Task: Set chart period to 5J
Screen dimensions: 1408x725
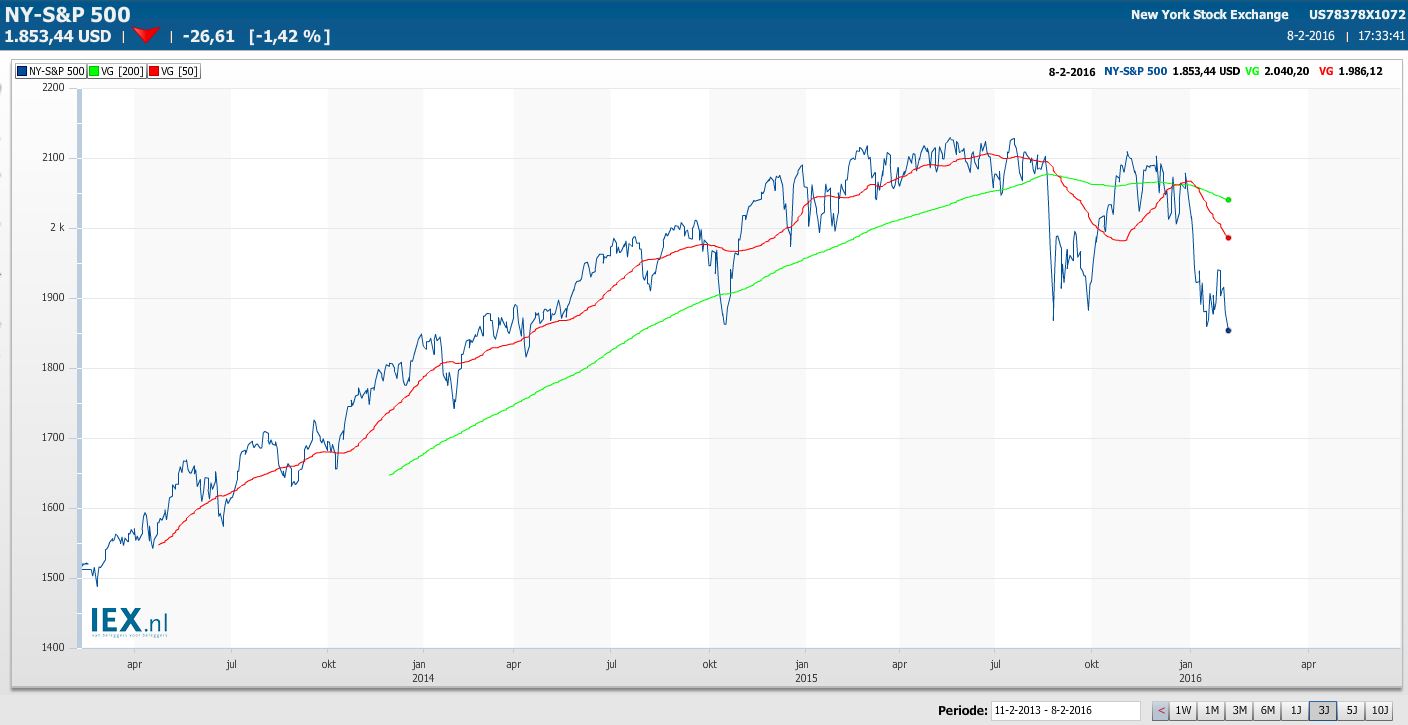Action: tap(1351, 711)
